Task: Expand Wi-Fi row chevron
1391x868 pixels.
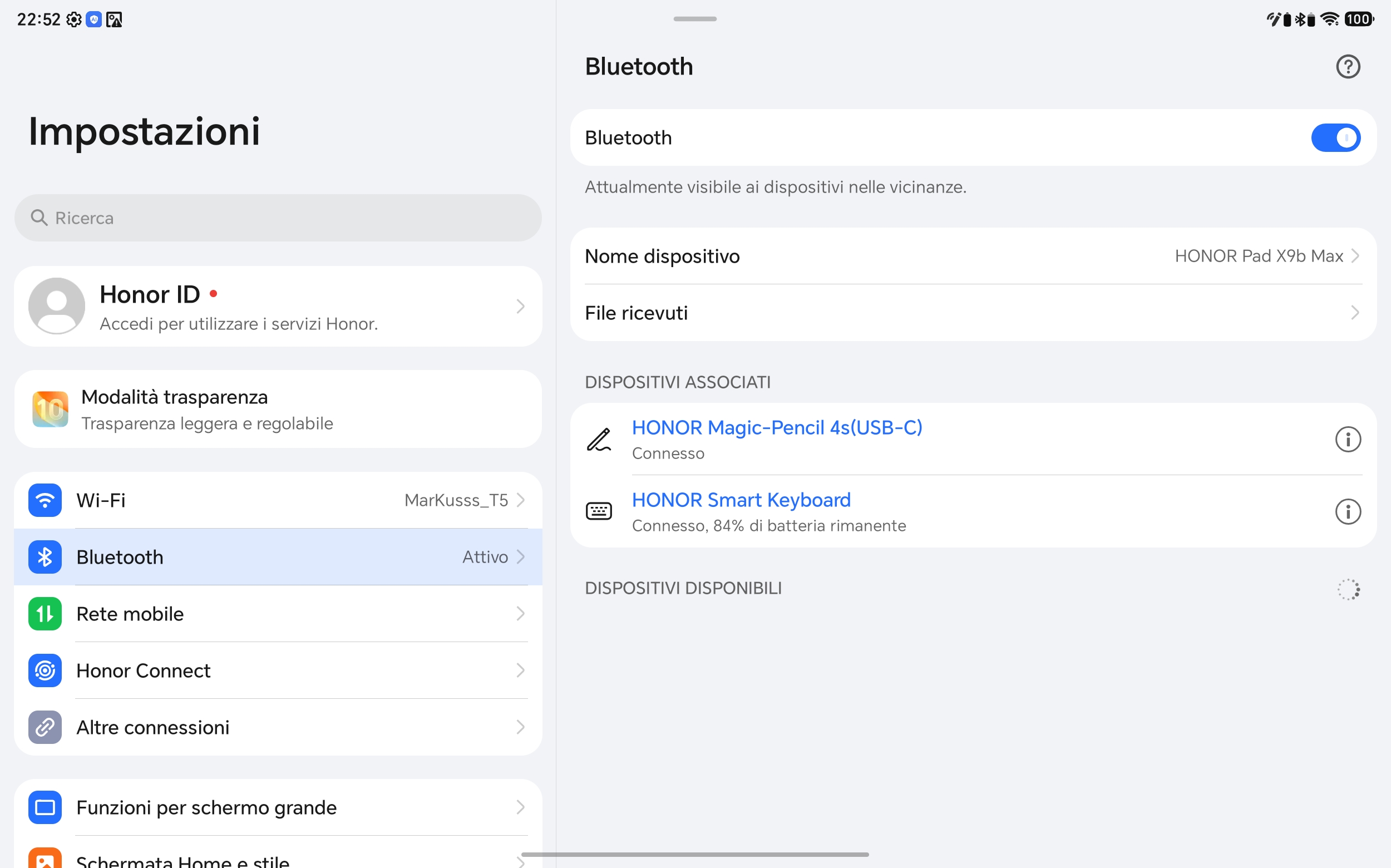Action: click(520, 500)
